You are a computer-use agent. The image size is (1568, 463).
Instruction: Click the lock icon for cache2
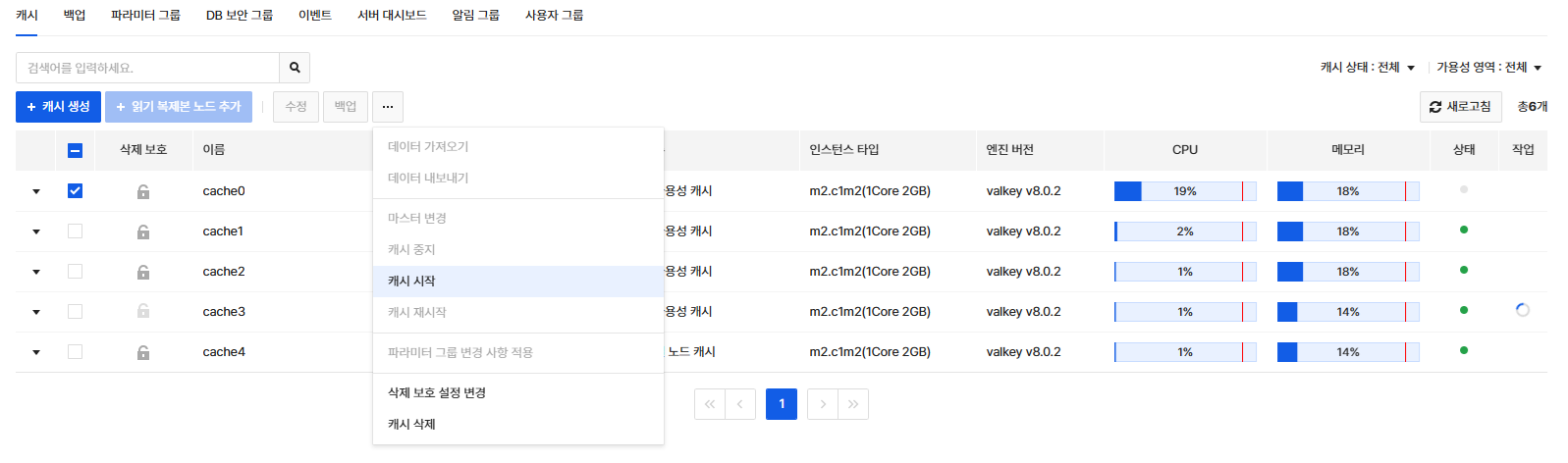coord(143,272)
